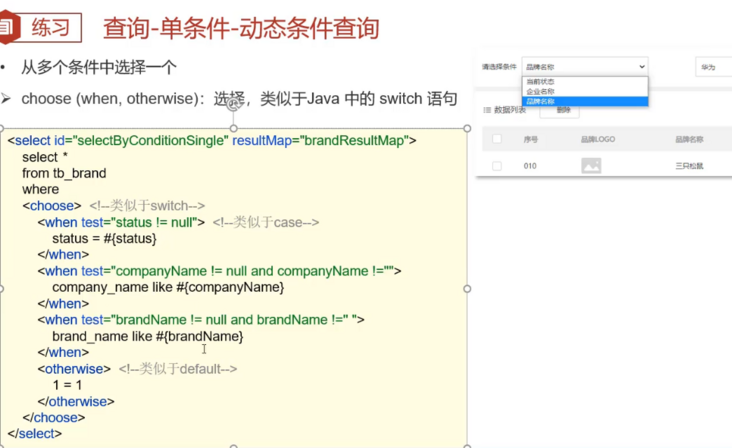Click the top-middle sizing handle of code box
732x448 pixels.
pyautogui.click(x=233, y=128)
